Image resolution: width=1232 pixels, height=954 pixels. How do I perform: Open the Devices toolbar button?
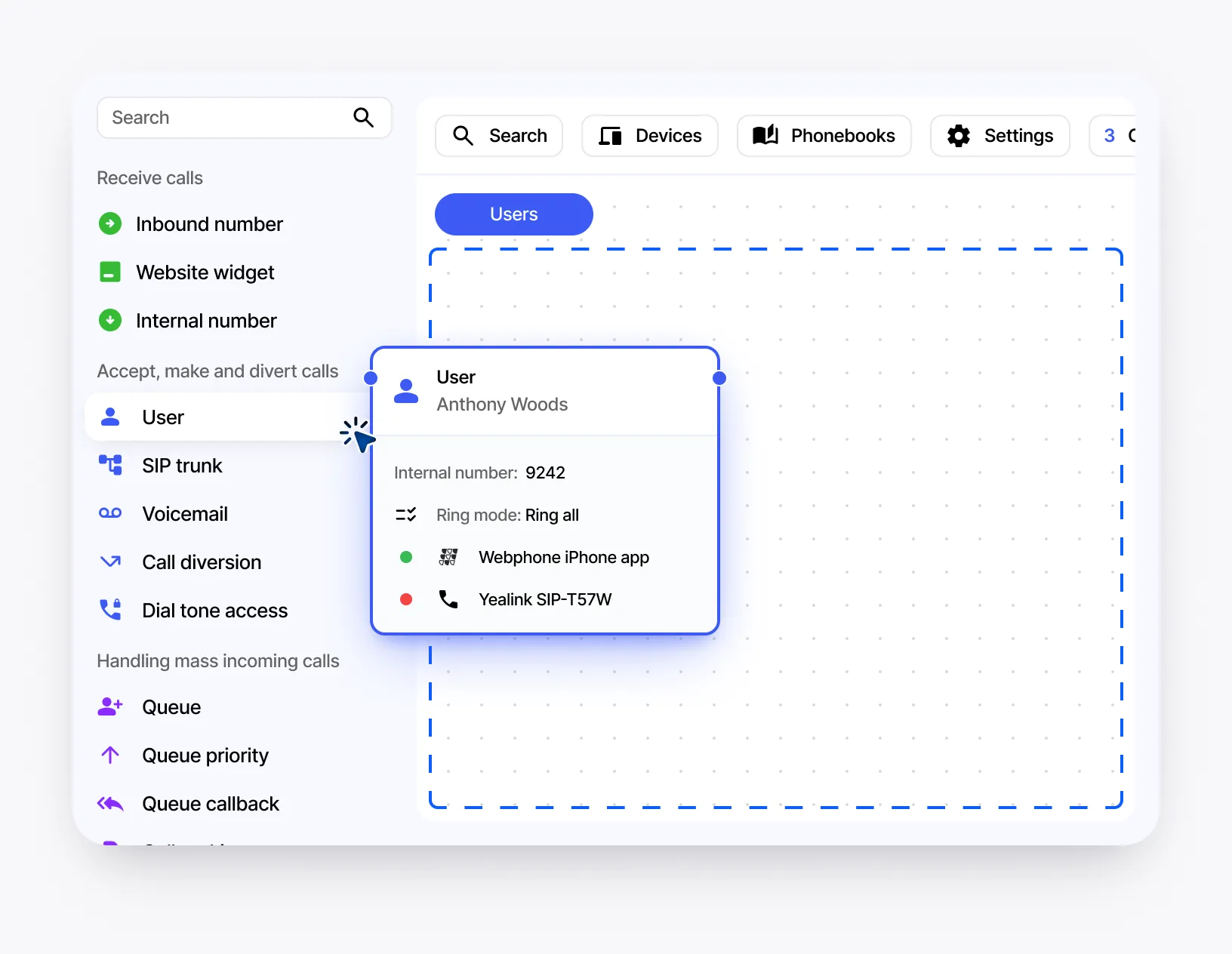[x=650, y=136]
